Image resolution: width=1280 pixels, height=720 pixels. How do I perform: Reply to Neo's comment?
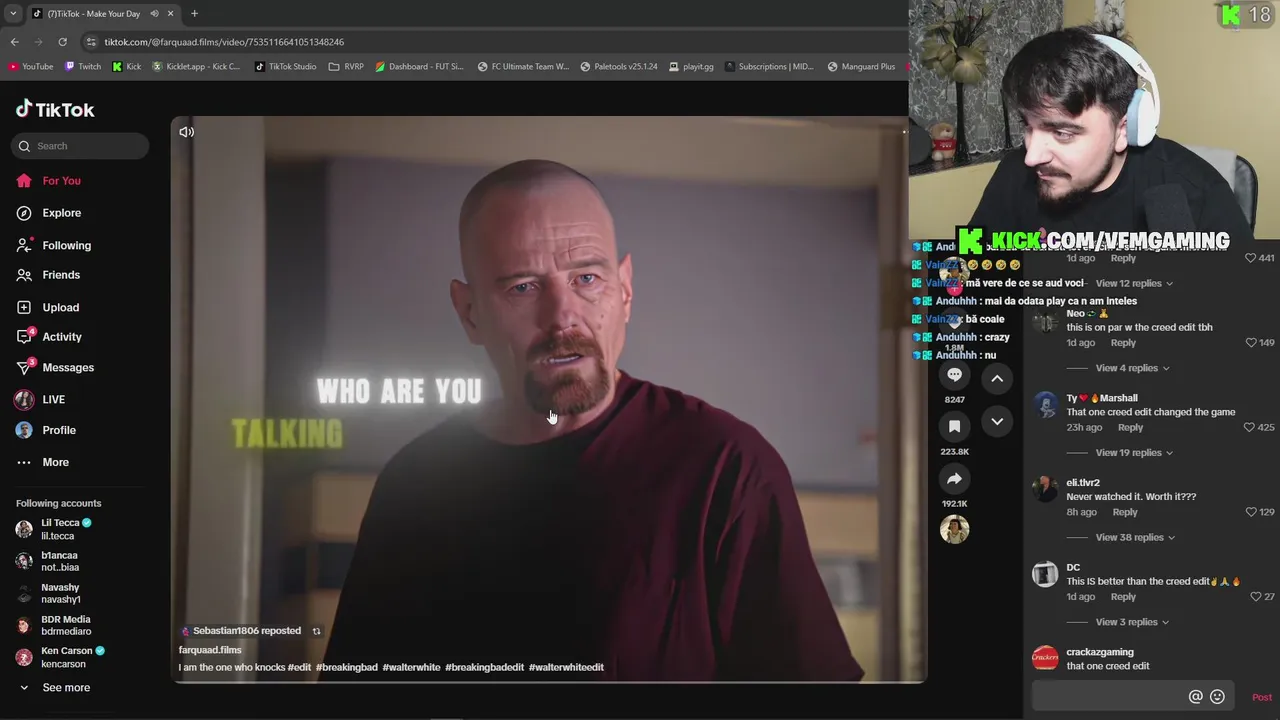(1123, 343)
